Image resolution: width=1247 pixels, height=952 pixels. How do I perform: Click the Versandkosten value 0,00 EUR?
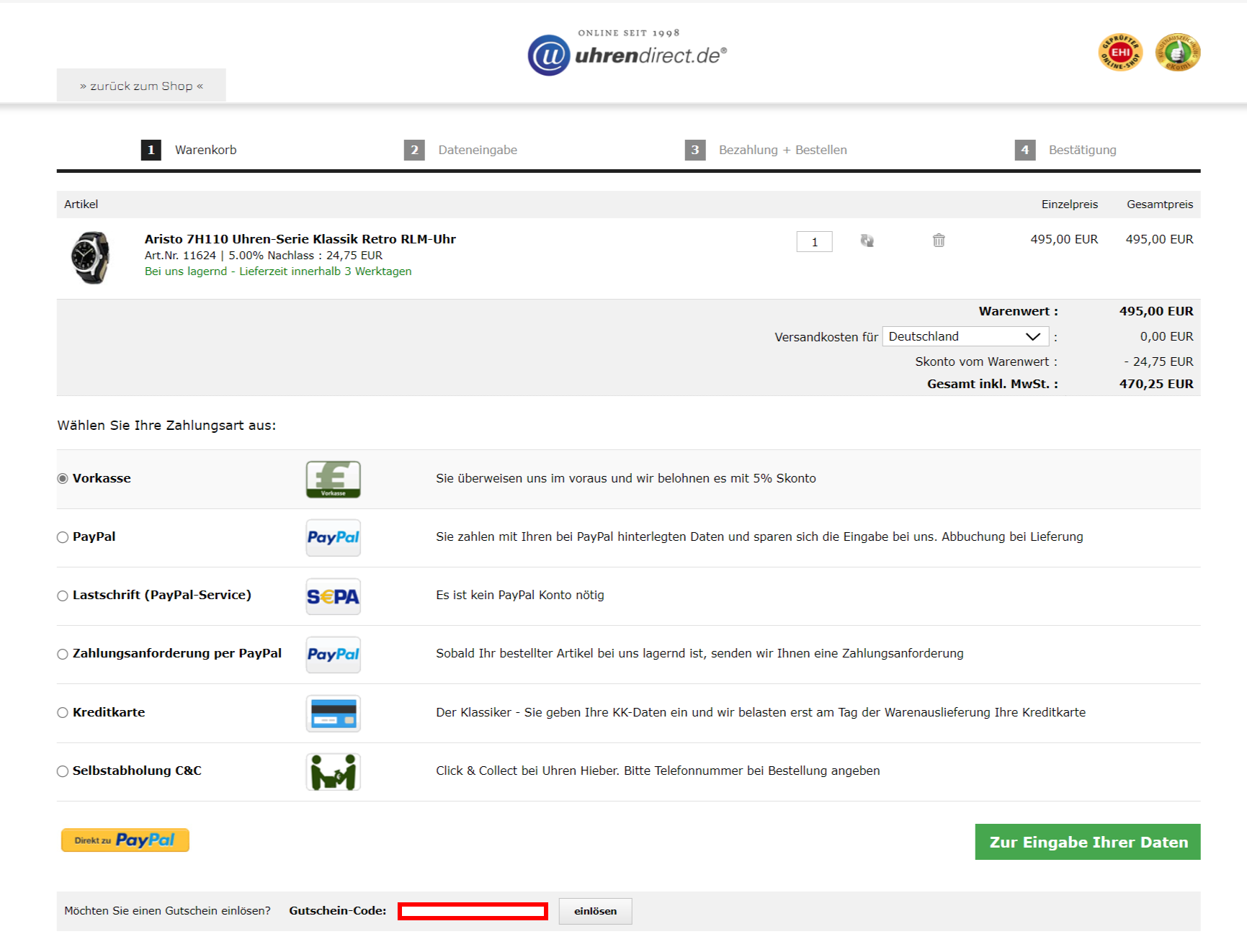[1166, 336]
